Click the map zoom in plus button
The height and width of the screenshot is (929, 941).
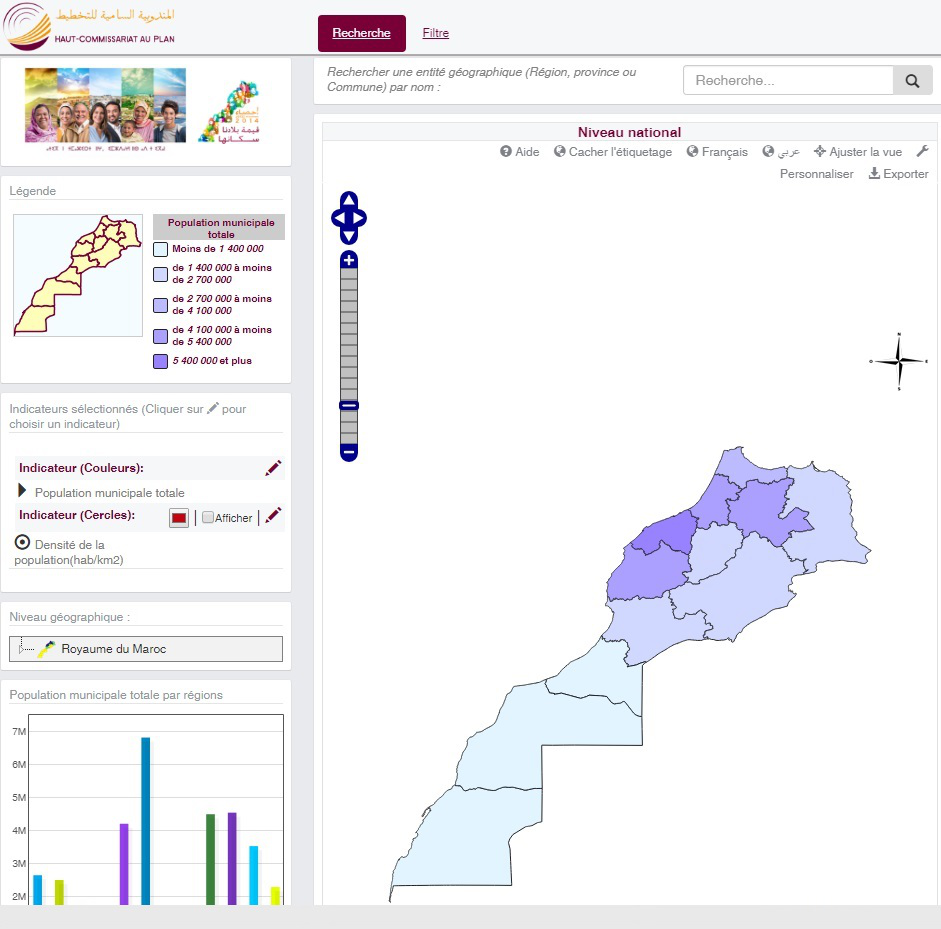(349, 260)
